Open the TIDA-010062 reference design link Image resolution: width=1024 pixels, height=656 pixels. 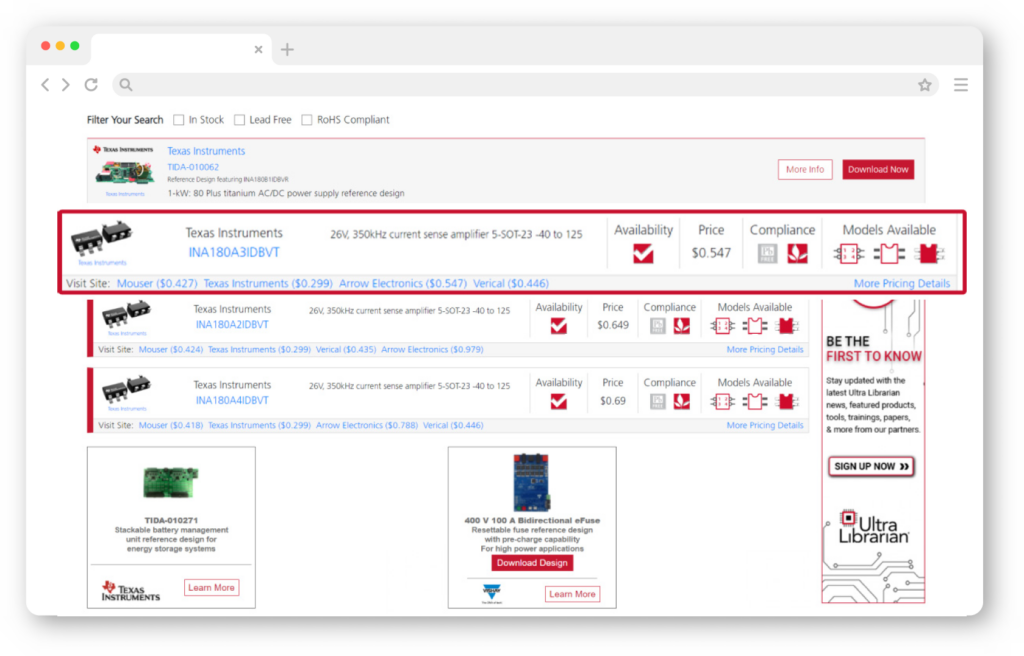pyautogui.click(x=193, y=167)
